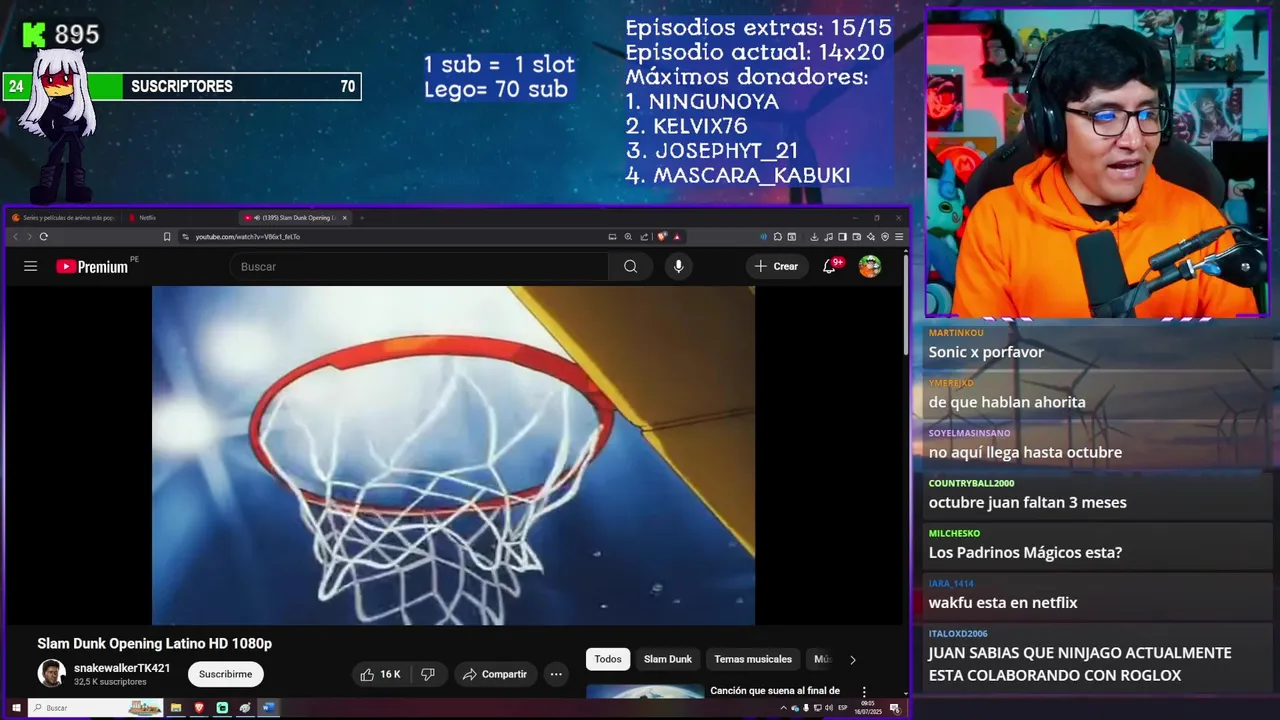Click the YouTube Buscar search field
This screenshot has height=720, width=1280.
click(419, 266)
